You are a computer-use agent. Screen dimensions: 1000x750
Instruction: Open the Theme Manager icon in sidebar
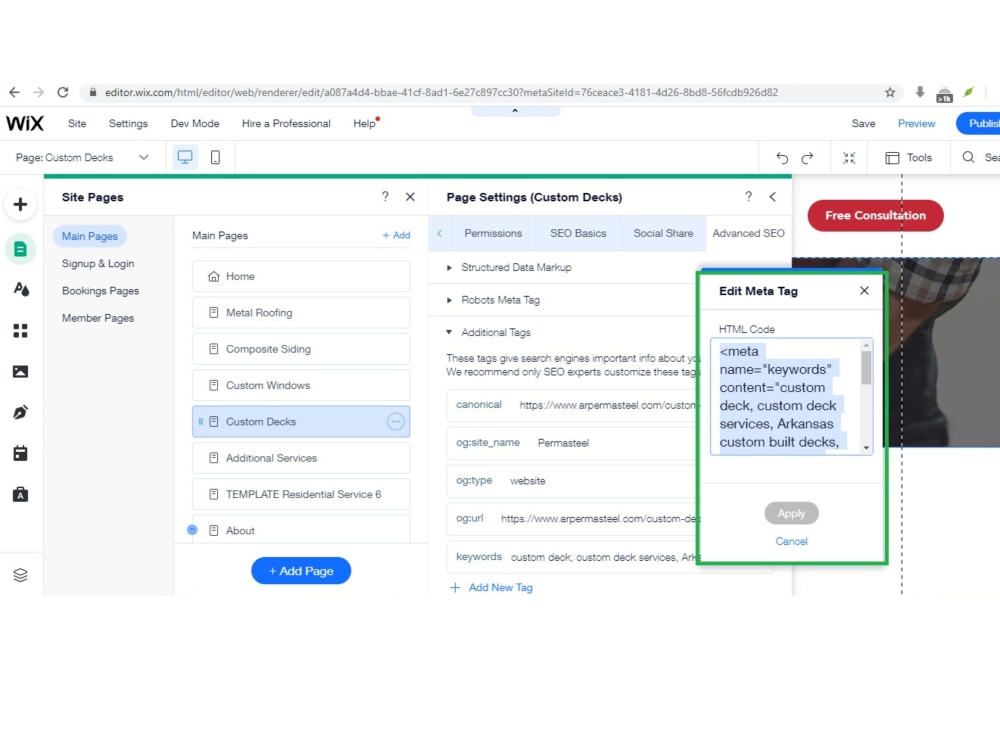pyautogui.click(x=20, y=290)
